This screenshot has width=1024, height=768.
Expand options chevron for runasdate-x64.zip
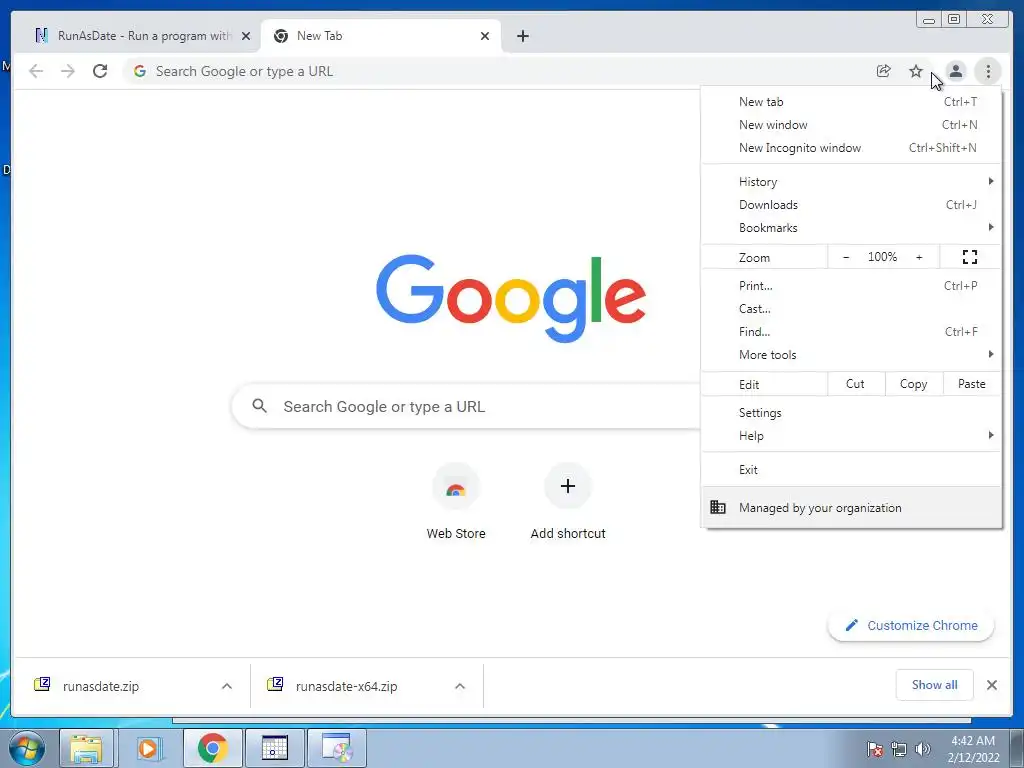[460, 686]
